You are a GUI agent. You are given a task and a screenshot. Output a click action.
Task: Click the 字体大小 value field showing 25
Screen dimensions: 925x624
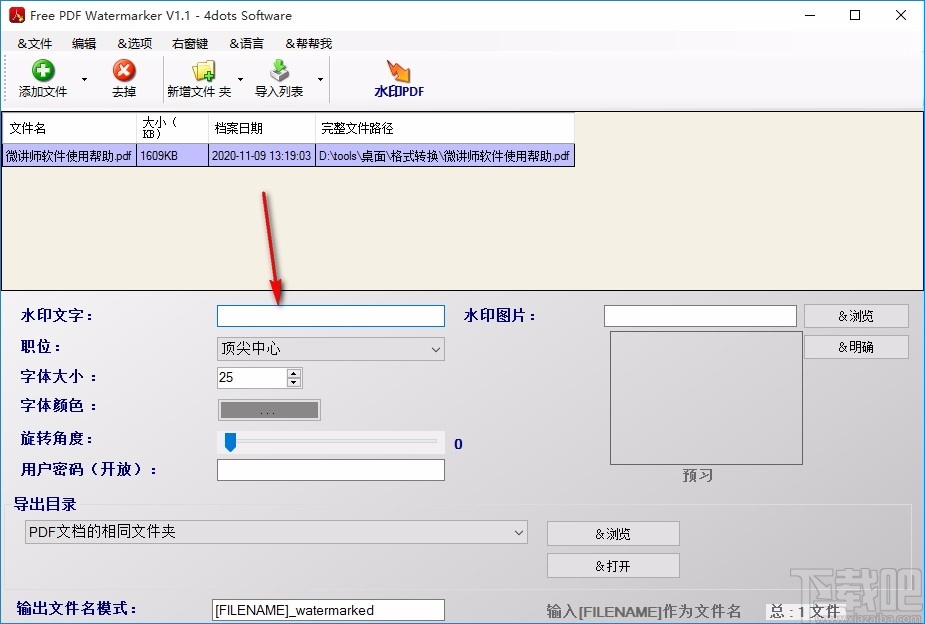252,377
